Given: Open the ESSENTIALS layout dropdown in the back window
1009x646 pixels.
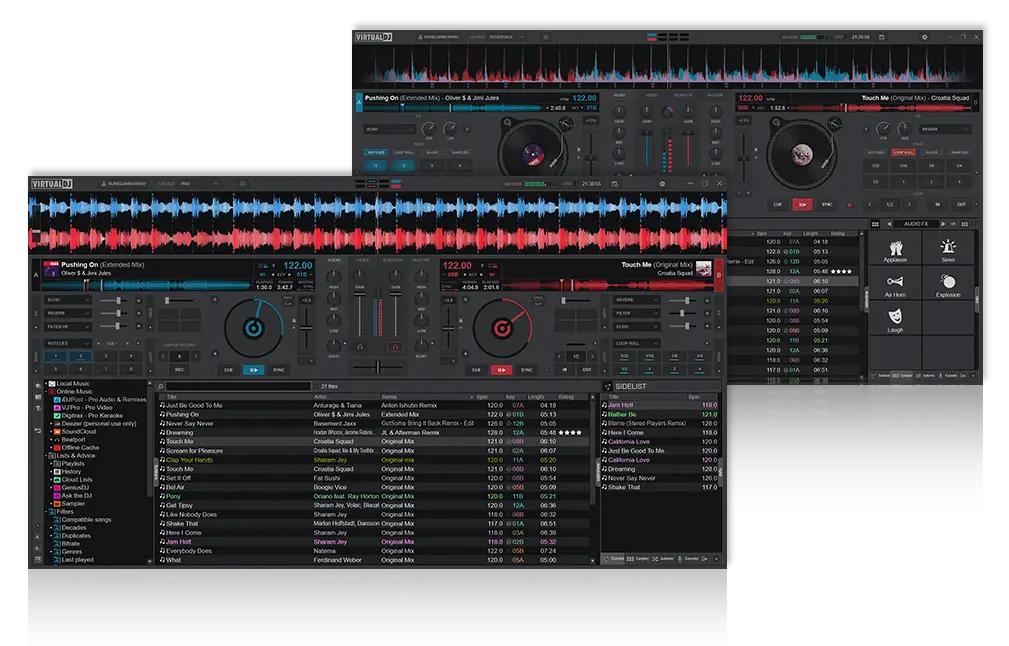Looking at the screenshot, I should click(507, 37).
